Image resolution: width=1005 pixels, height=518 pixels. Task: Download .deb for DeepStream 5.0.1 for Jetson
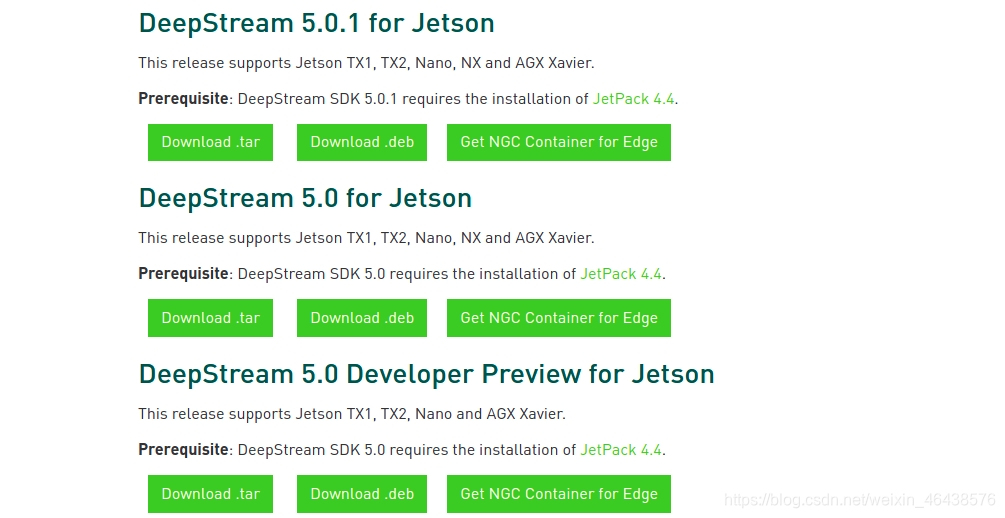point(361,142)
